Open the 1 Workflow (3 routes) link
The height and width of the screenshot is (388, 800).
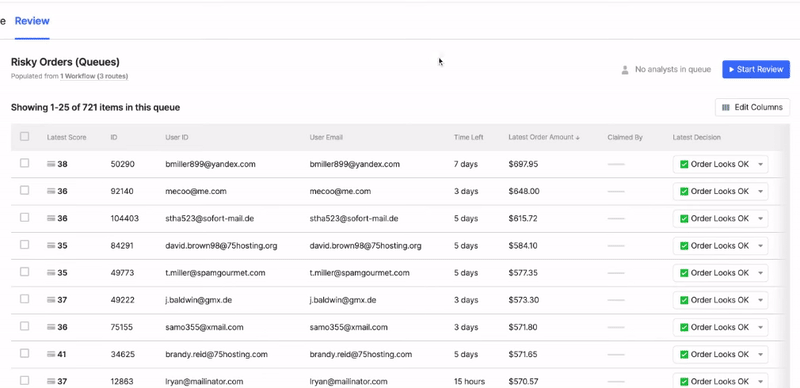94,77
